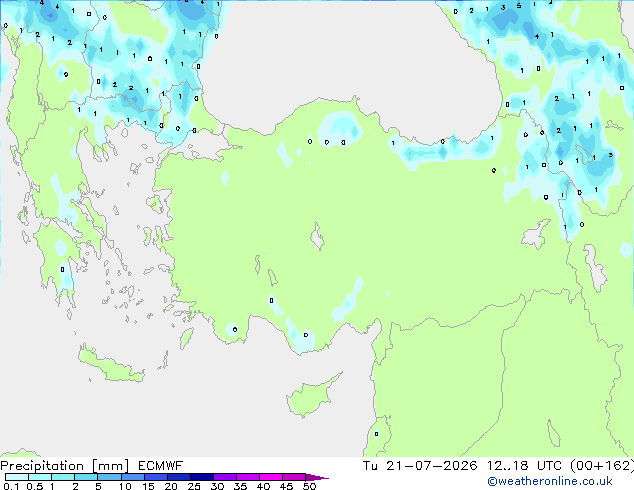
Task: Click the 30 to 35 mm purple swatch
Action: [x=224, y=477]
